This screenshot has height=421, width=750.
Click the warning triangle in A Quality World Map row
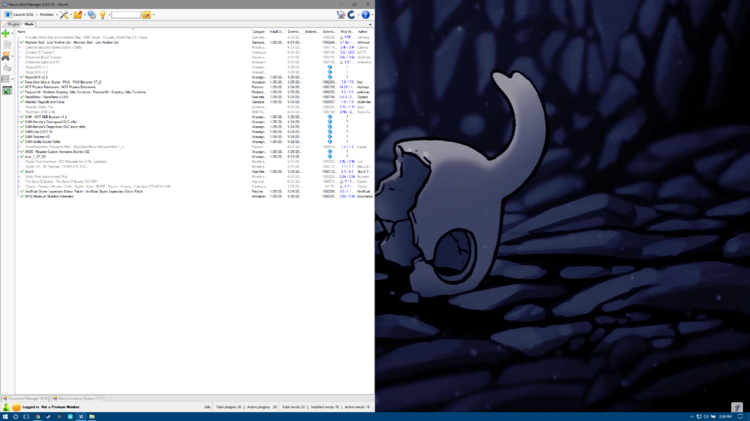[341, 37]
